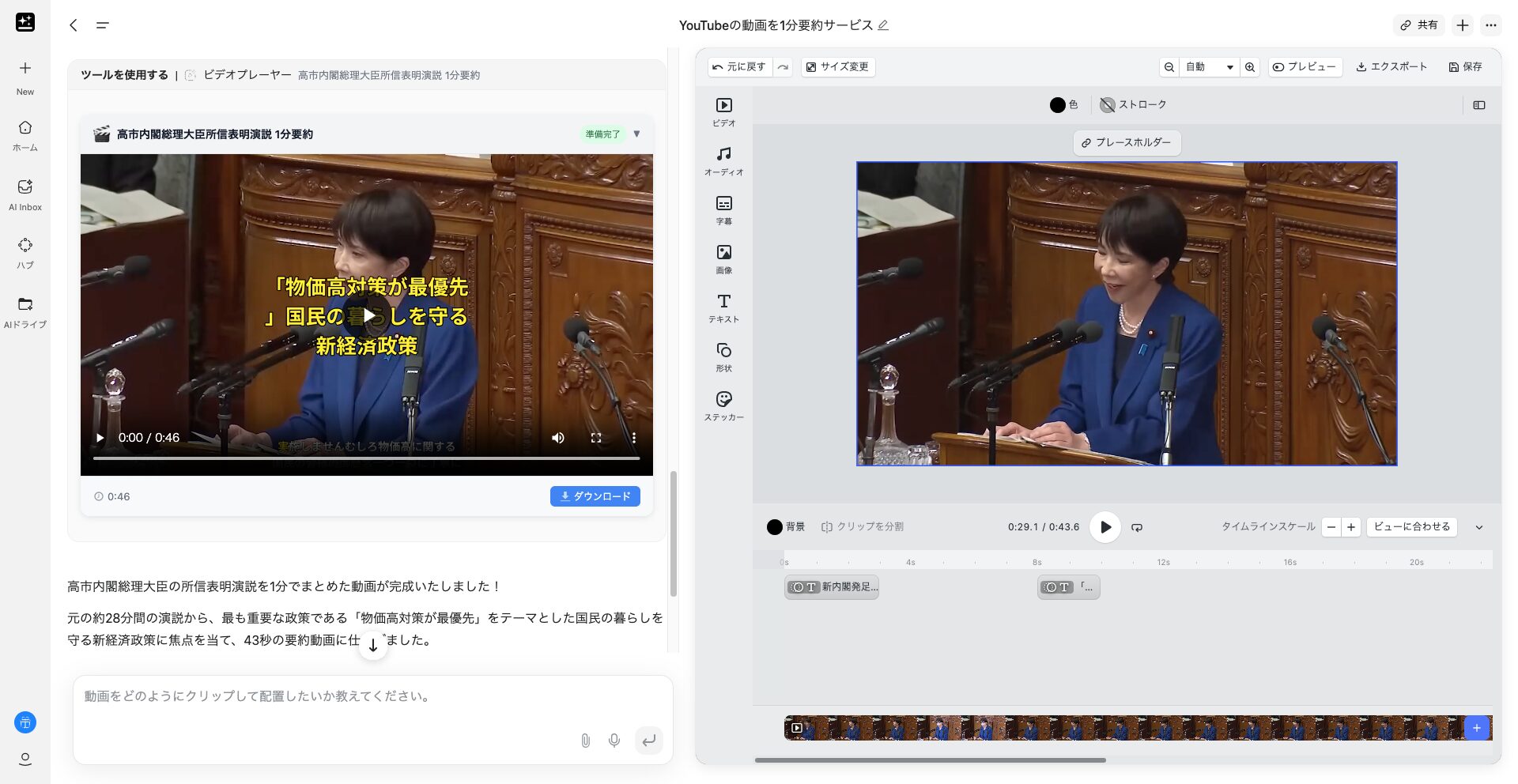Expand the chevron beside ビューに合わせる
1518x784 pixels.
[x=1479, y=527]
